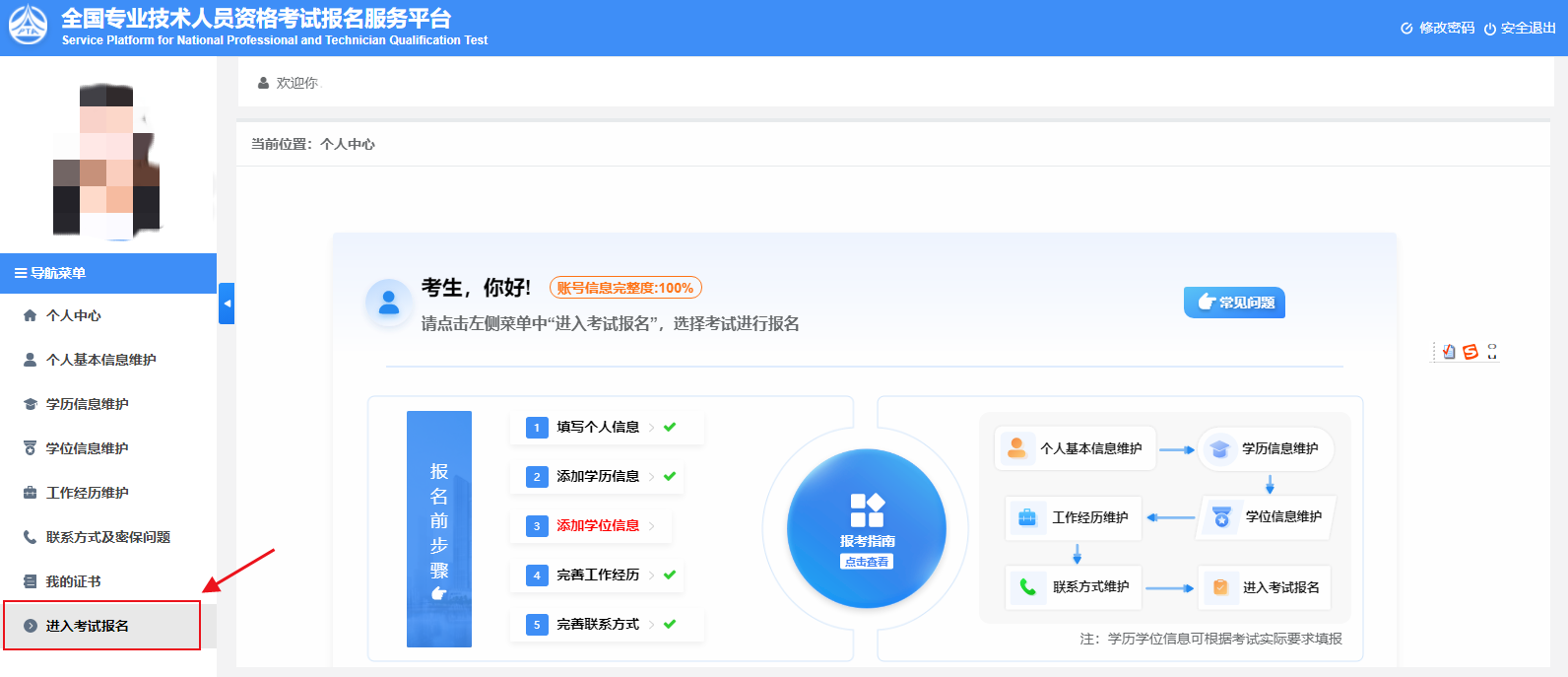Click the platform logo in the header

click(x=28, y=27)
